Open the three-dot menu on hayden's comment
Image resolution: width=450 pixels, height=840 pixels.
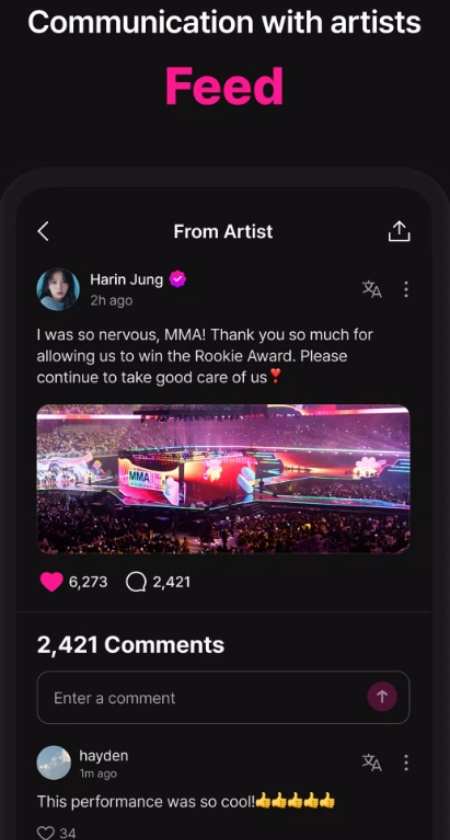pos(406,762)
